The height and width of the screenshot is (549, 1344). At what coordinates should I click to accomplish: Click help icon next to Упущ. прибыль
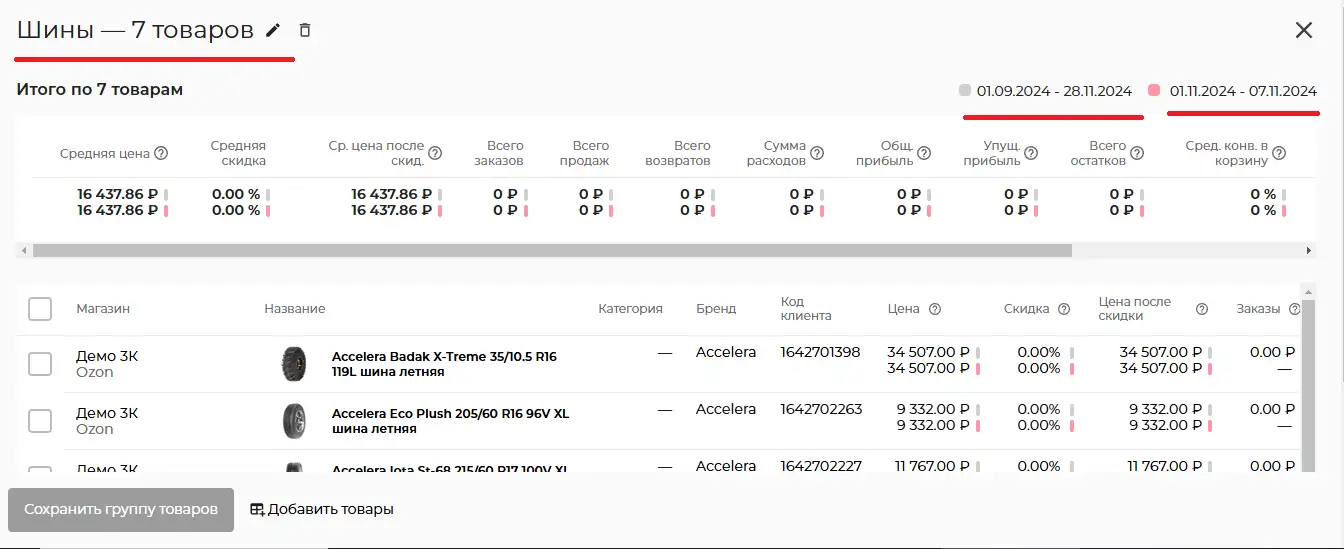(x=1031, y=154)
